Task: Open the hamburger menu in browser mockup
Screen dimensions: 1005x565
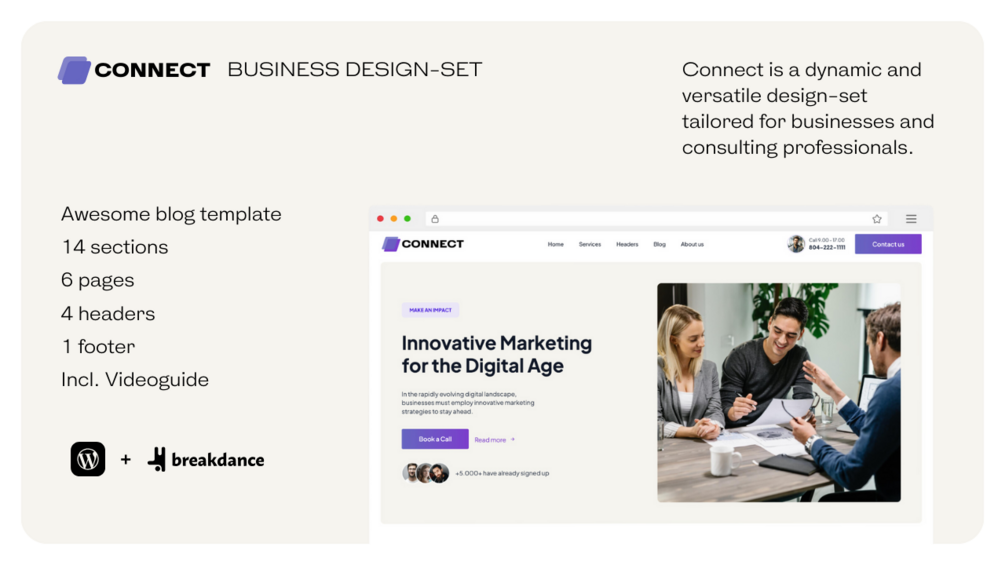Action: [911, 219]
